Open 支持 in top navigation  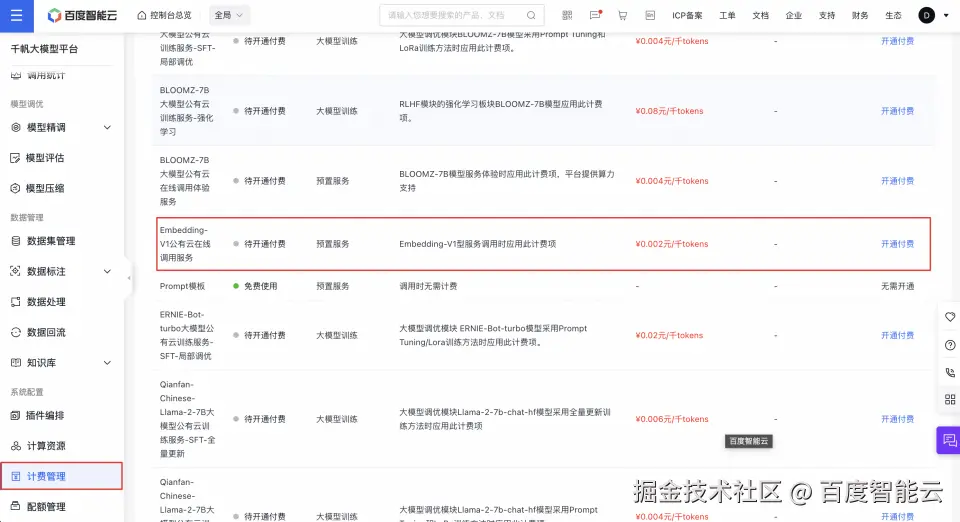(827, 15)
